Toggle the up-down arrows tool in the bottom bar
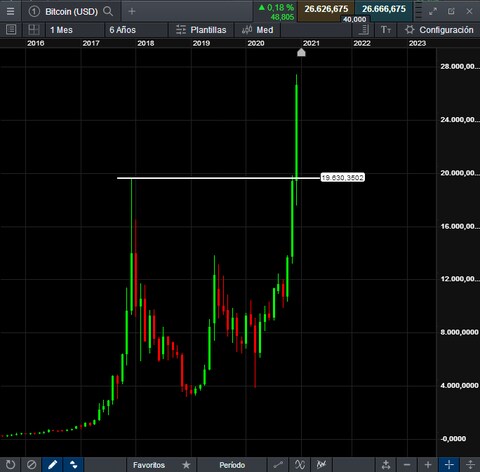 pos(73,465)
